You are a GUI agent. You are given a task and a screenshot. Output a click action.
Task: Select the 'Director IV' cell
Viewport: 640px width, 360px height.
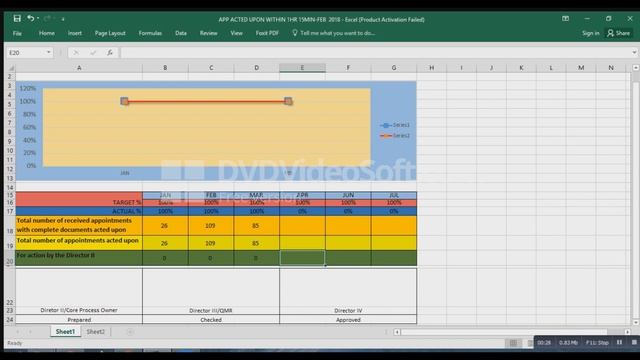(x=348, y=311)
